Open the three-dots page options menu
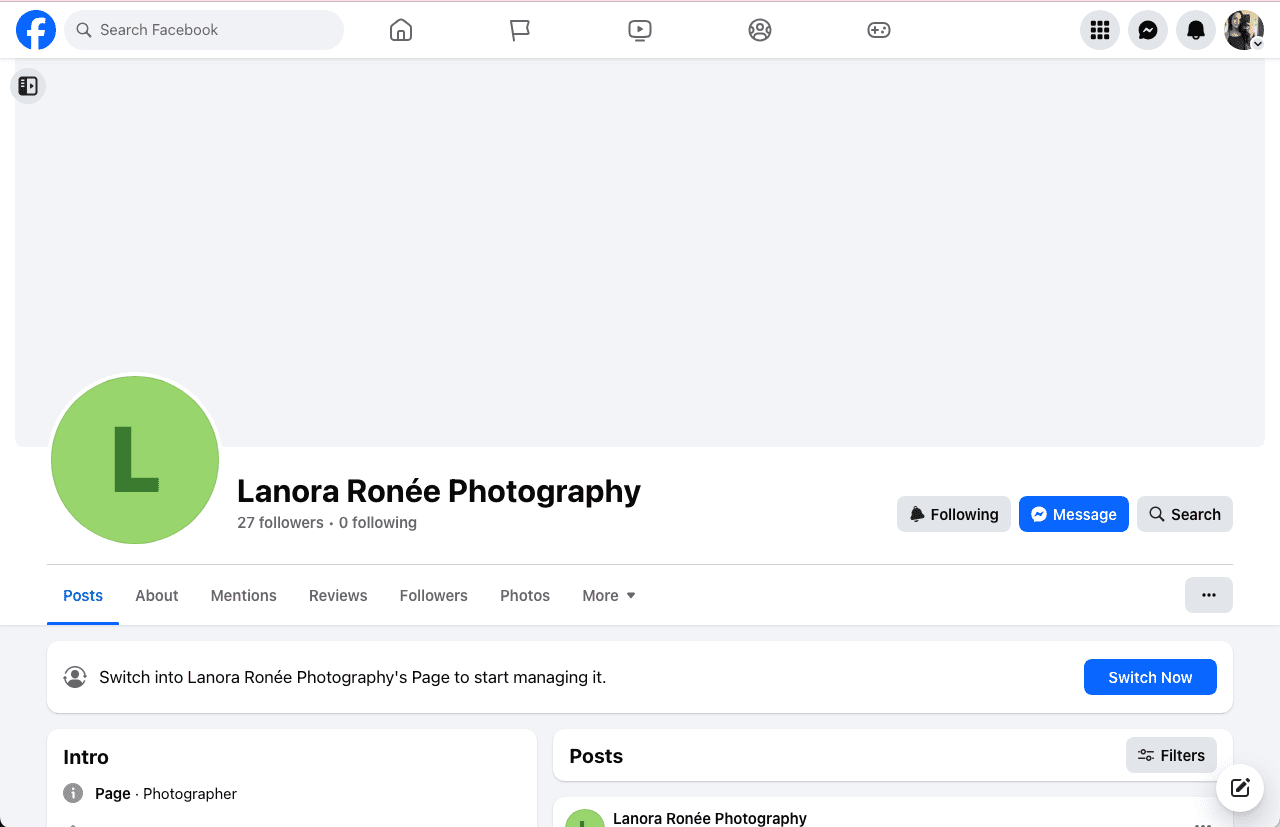This screenshot has height=827, width=1280. pyautogui.click(x=1208, y=595)
